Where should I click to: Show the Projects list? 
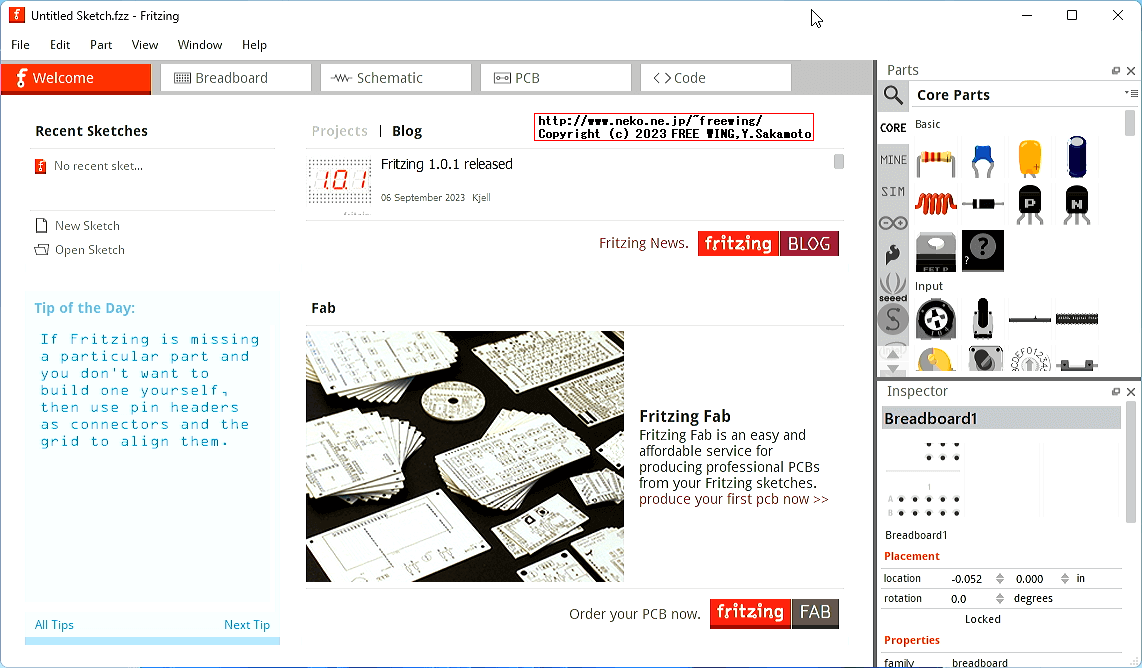[x=339, y=131]
